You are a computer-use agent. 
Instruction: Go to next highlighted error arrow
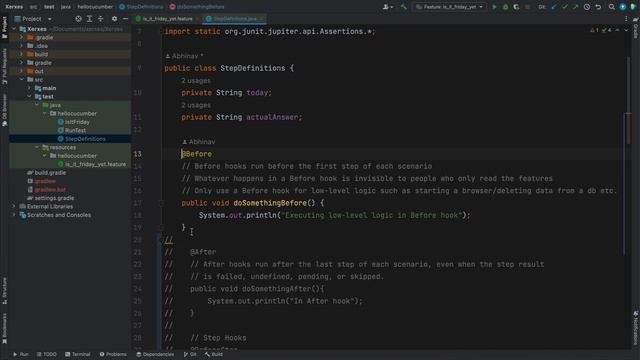626,30
